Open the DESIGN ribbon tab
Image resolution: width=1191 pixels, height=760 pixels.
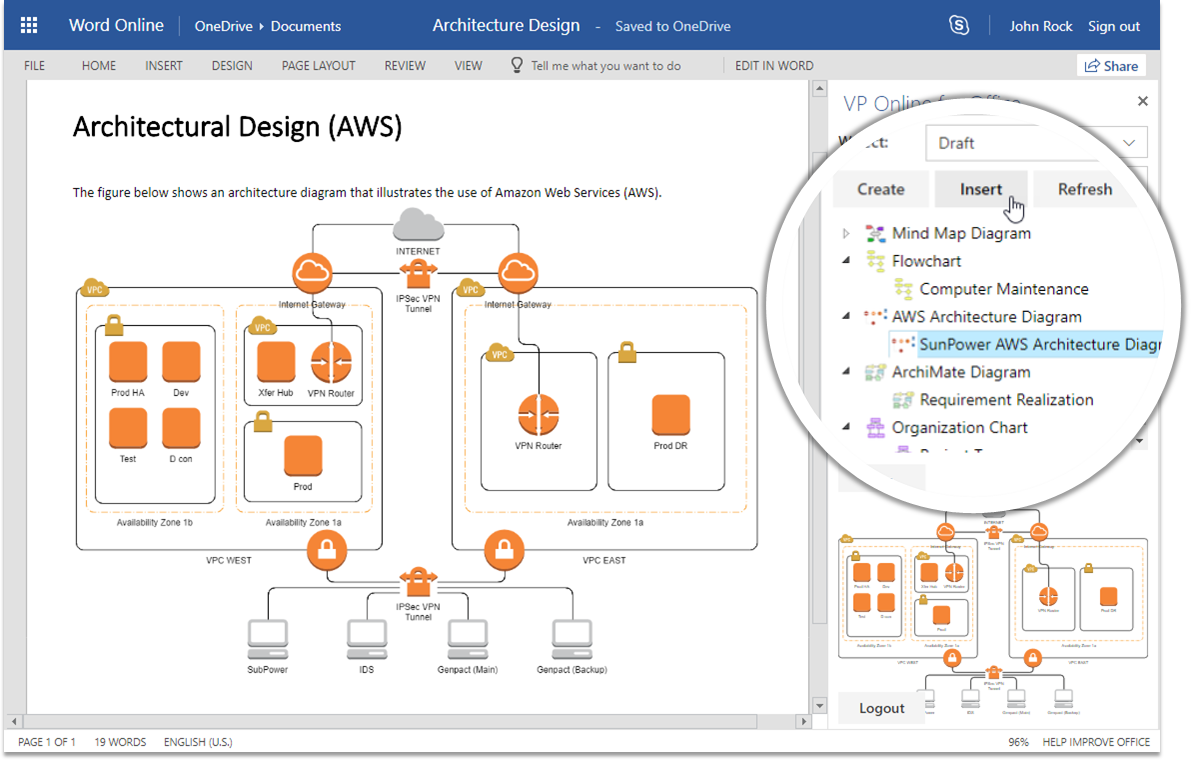232,65
